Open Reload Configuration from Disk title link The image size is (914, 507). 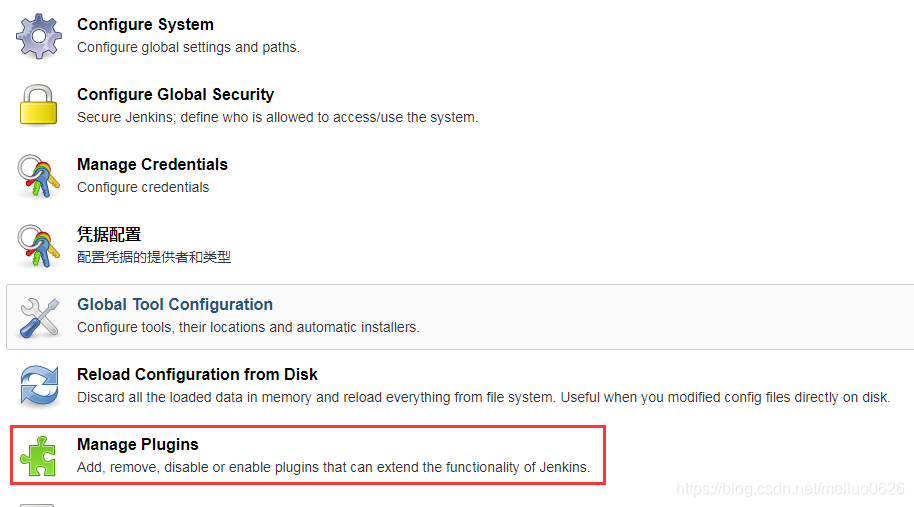(x=197, y=374)
